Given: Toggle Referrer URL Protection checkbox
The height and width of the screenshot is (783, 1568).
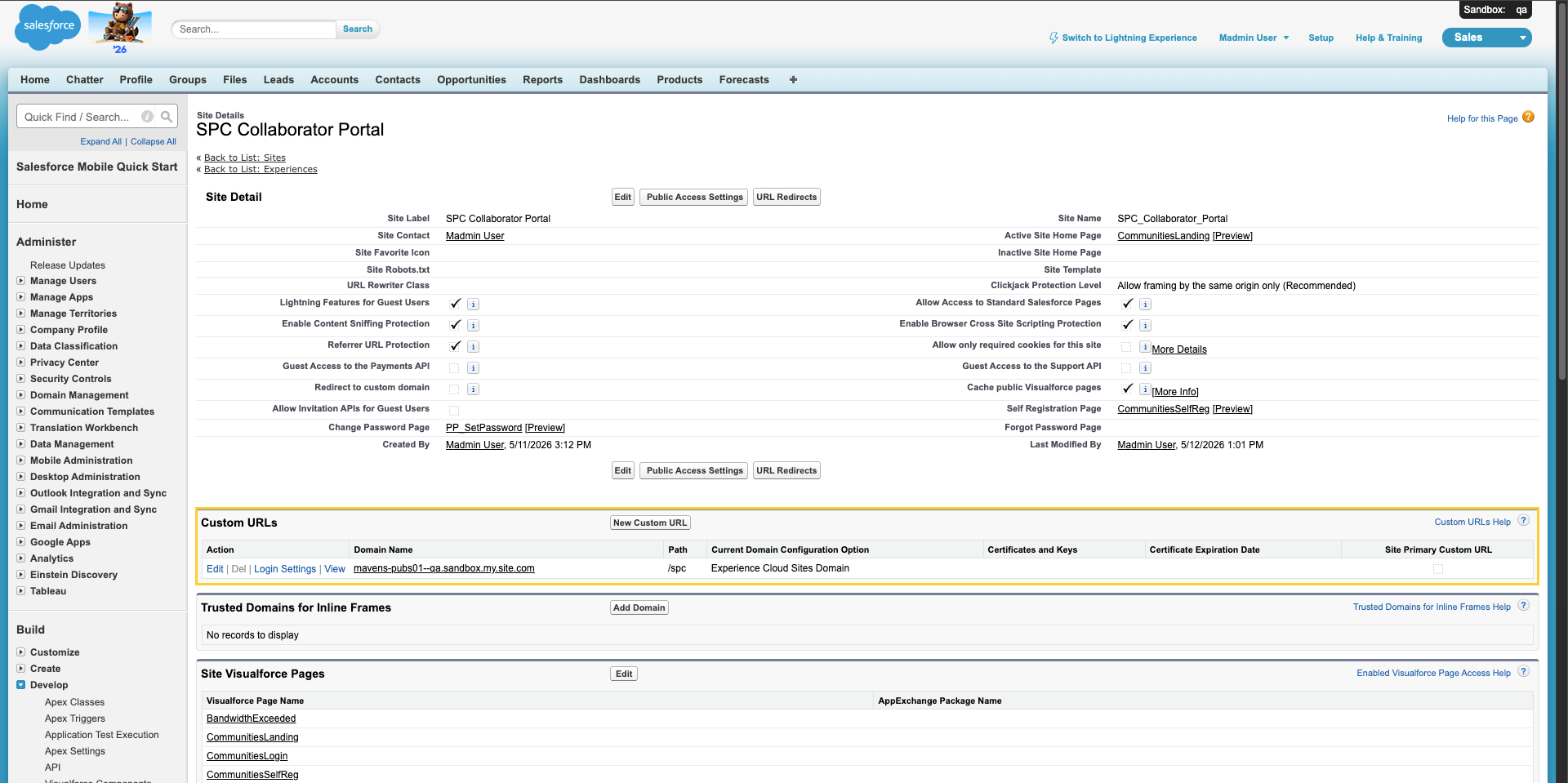Looking at the screenshot, I should pos(455,346).
